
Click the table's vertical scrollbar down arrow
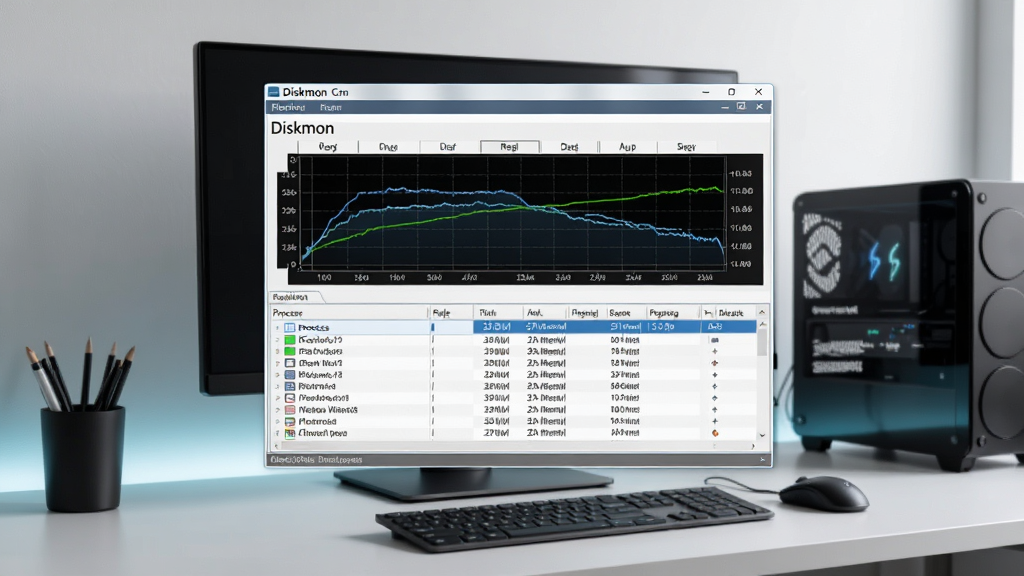tap(762, 436)
